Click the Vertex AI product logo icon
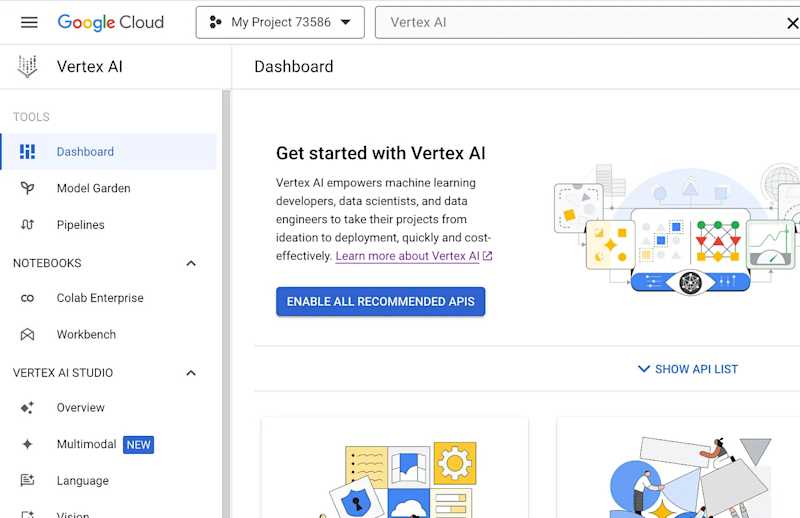The image size is (800, 518). 28,66
